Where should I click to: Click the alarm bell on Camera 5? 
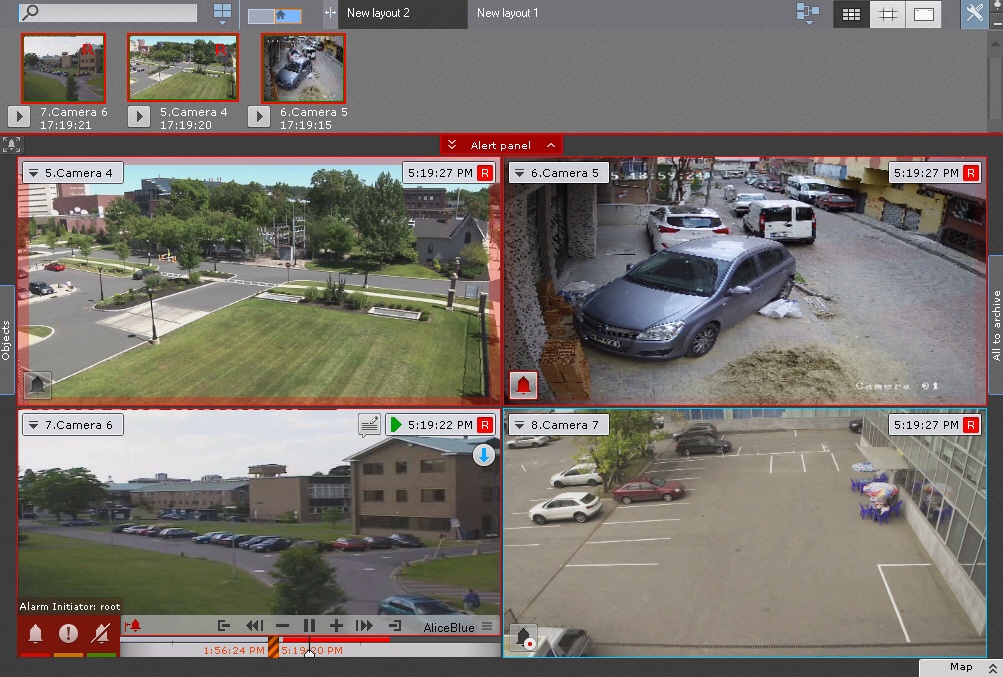tap(523, 384)
